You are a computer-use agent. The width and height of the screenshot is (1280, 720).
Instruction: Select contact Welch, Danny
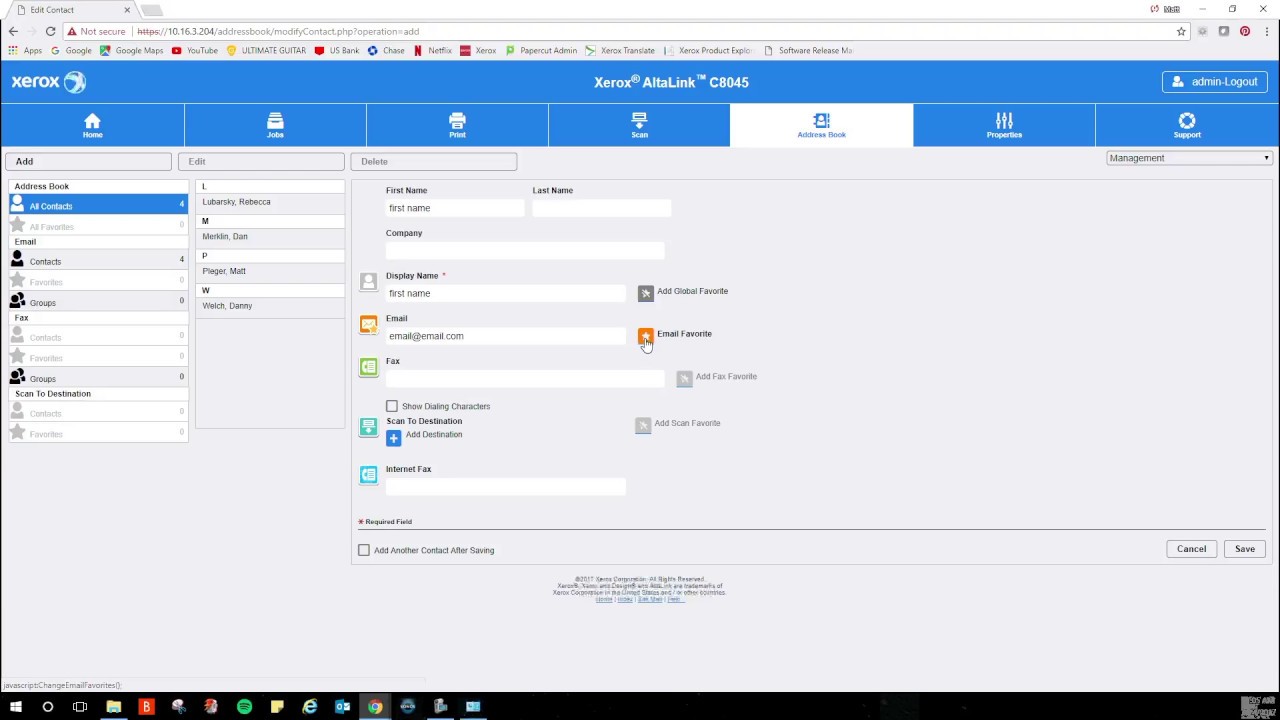click(270, 306)
